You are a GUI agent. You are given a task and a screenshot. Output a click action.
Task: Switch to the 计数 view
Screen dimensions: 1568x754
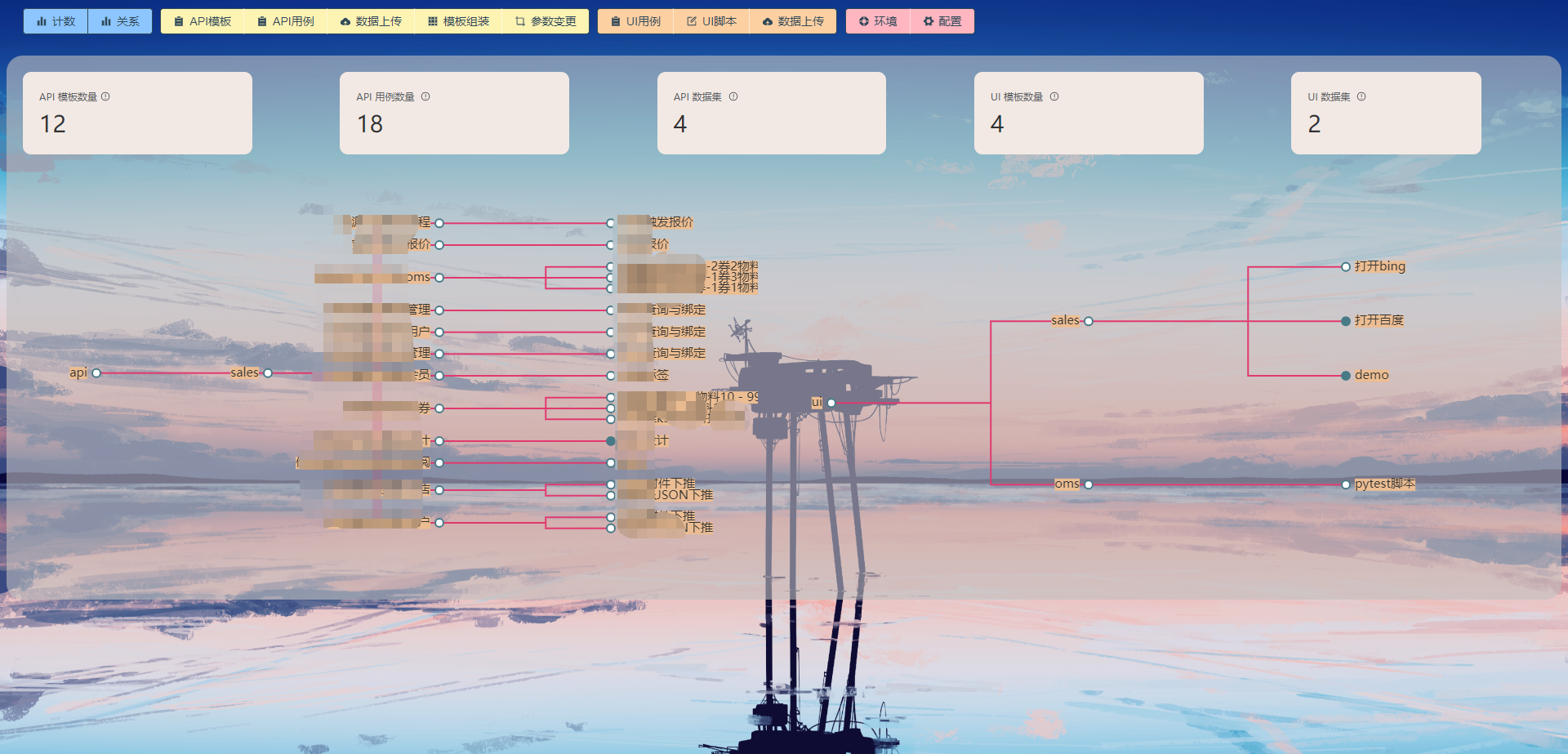pos(56,21)
